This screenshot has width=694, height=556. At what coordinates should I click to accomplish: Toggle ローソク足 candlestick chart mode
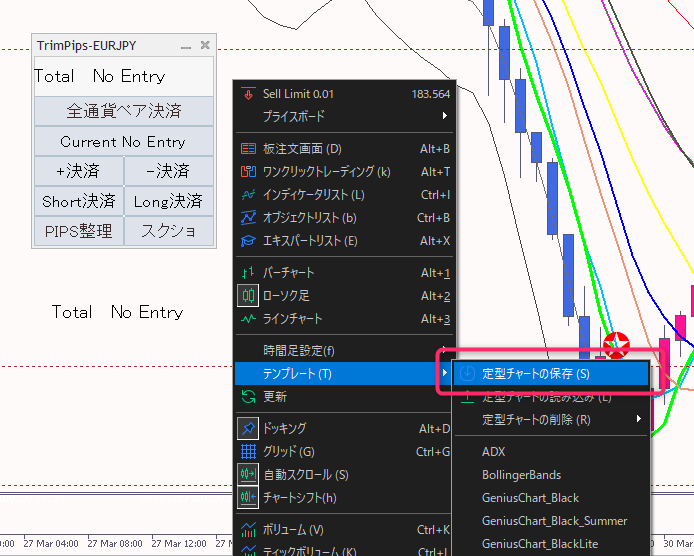[248, 296]
